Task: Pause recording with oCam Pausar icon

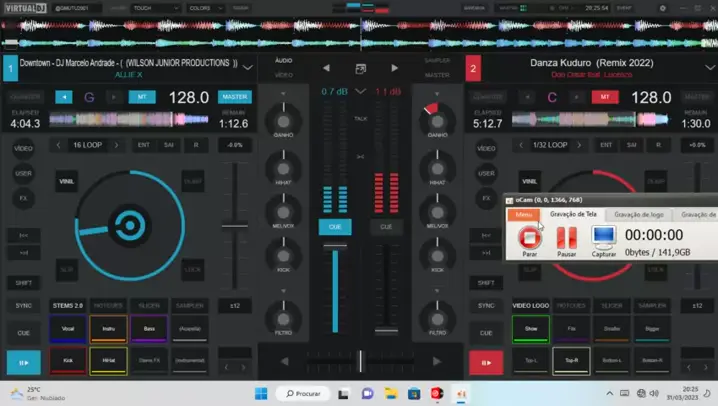Action: click(x=566, y=238)
